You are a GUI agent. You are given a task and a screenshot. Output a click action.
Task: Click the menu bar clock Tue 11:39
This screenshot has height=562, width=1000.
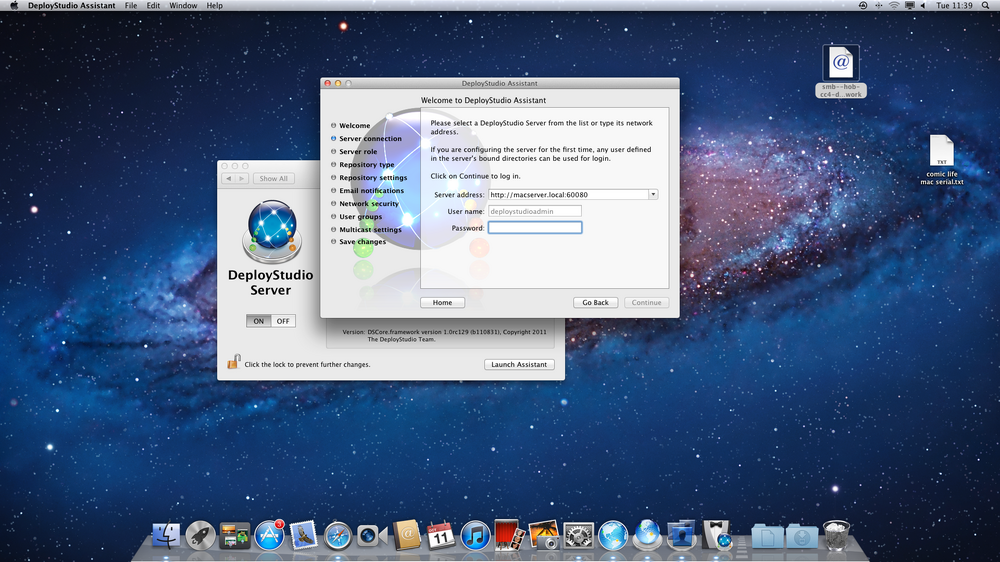954,6
